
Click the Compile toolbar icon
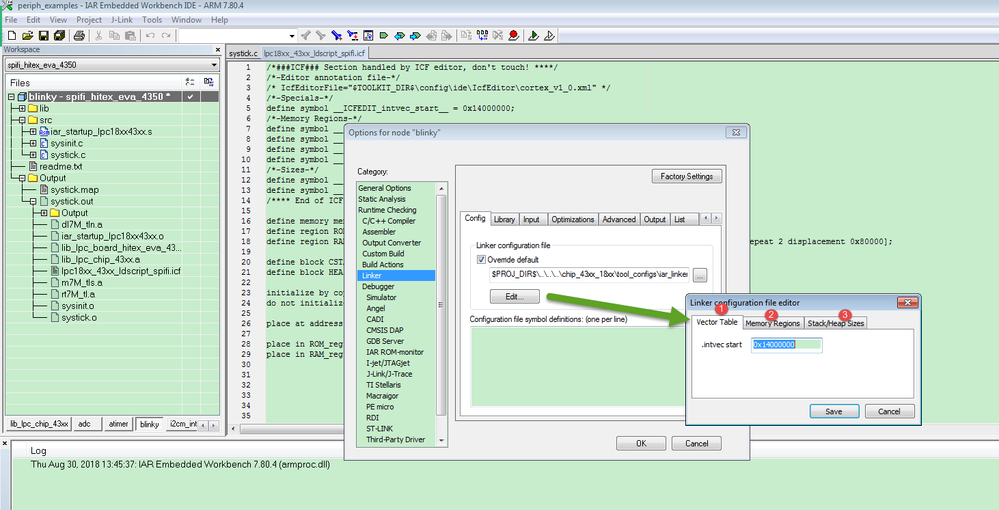pyautogui.click(x=467, y=36)
